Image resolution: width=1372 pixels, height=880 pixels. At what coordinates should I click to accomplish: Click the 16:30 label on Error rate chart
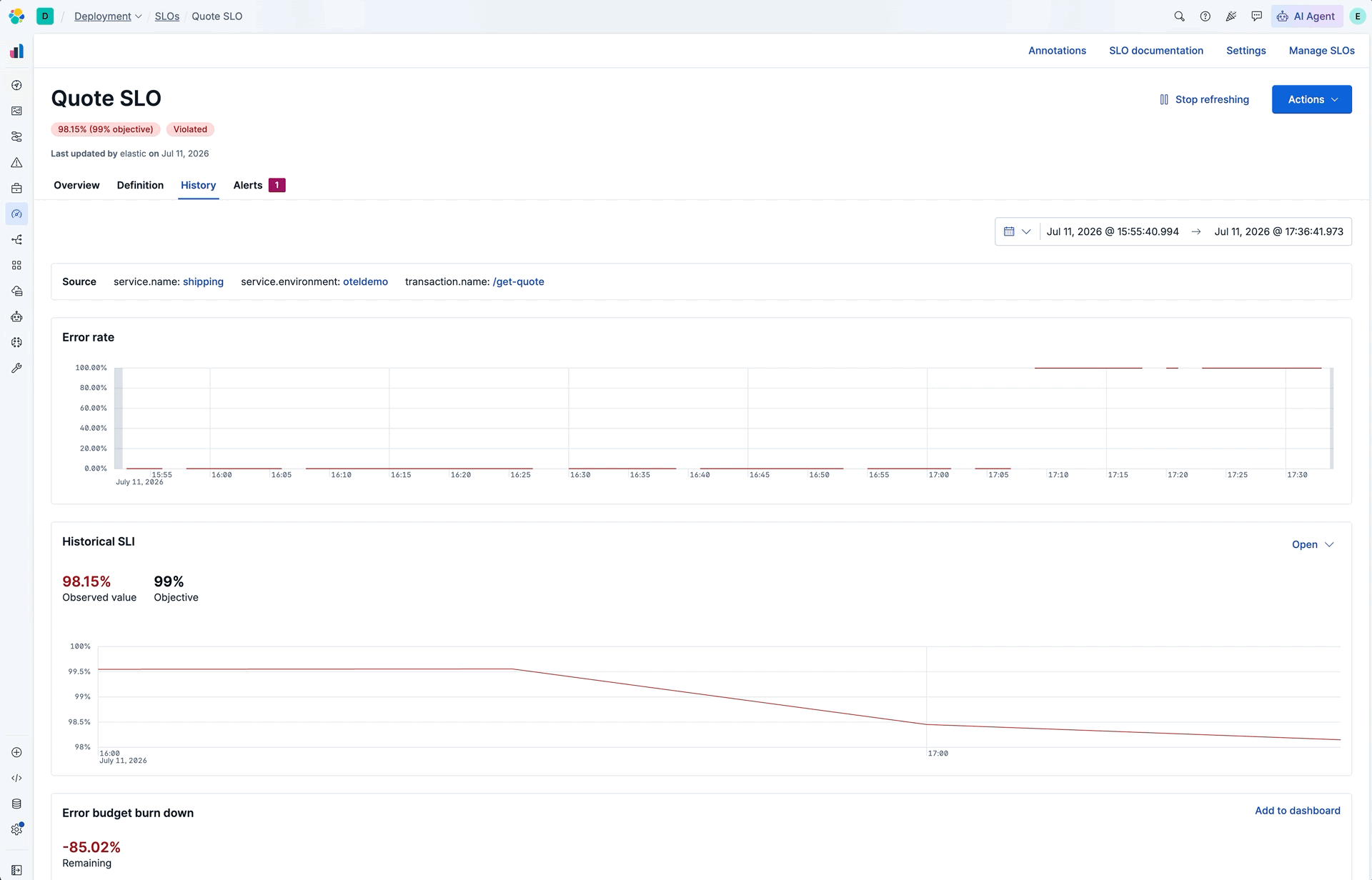[x=580, y=475]
